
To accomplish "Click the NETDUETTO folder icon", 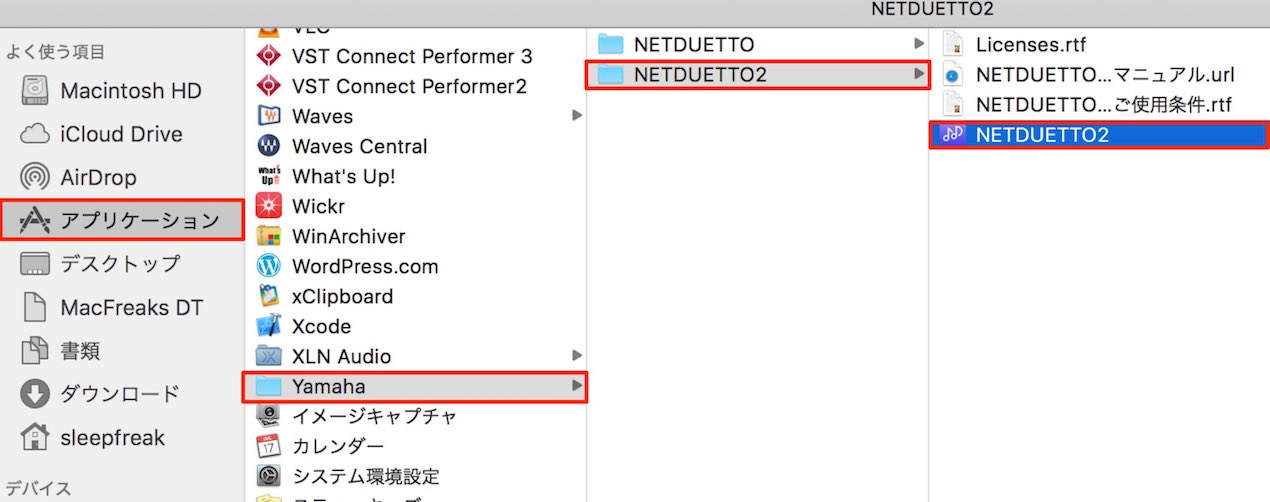I will click(610, 44).
